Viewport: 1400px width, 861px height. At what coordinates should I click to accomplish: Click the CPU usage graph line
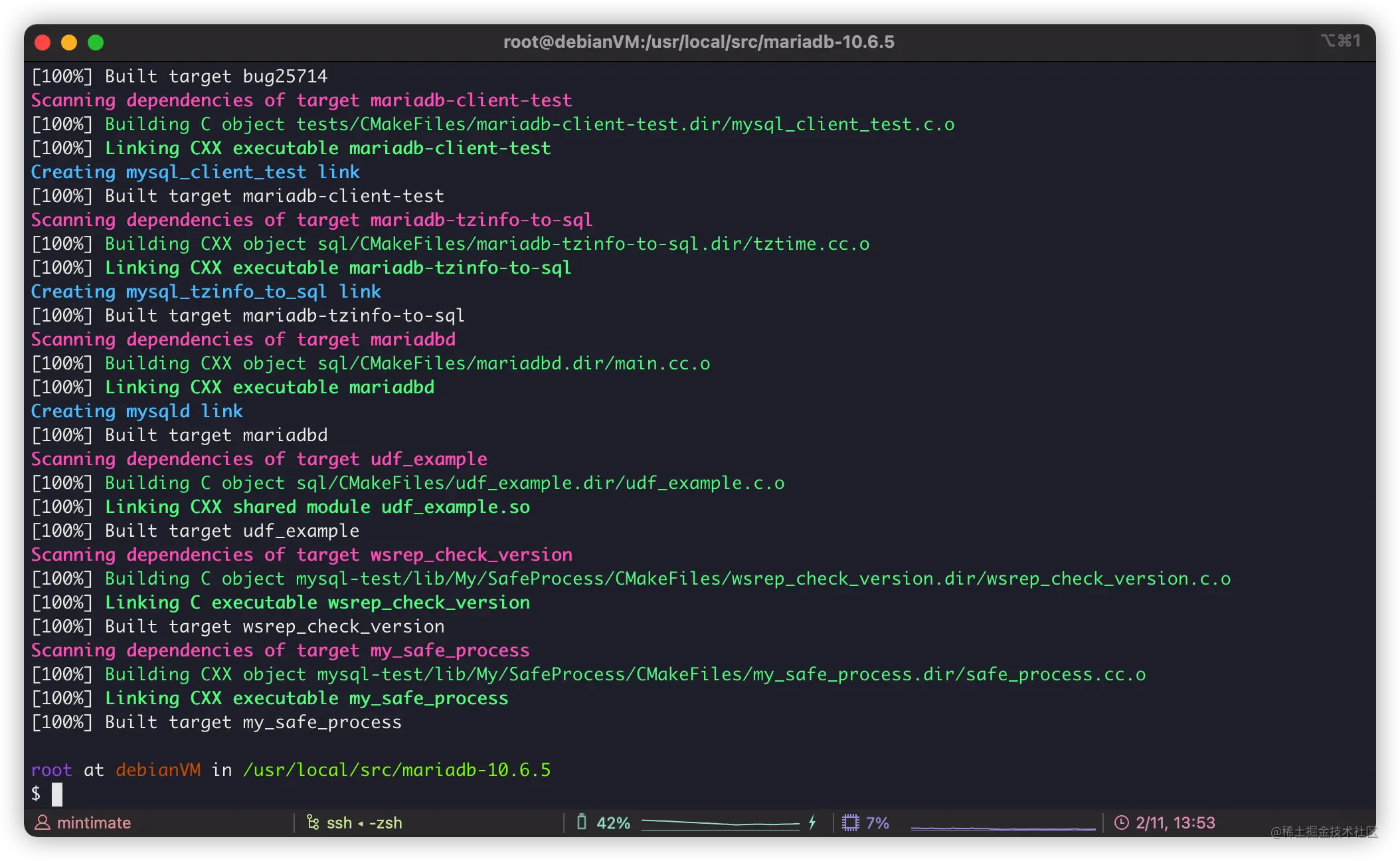pos(1003,828)
